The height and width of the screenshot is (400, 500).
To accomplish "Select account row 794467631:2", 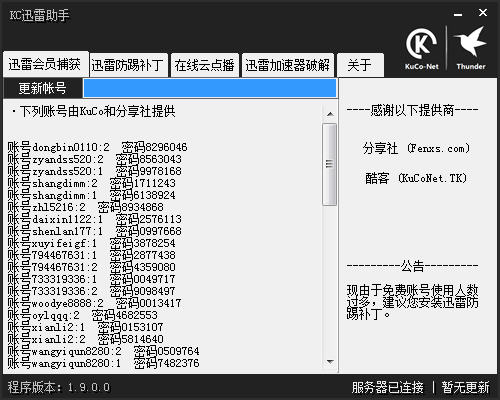I will 92,267.
